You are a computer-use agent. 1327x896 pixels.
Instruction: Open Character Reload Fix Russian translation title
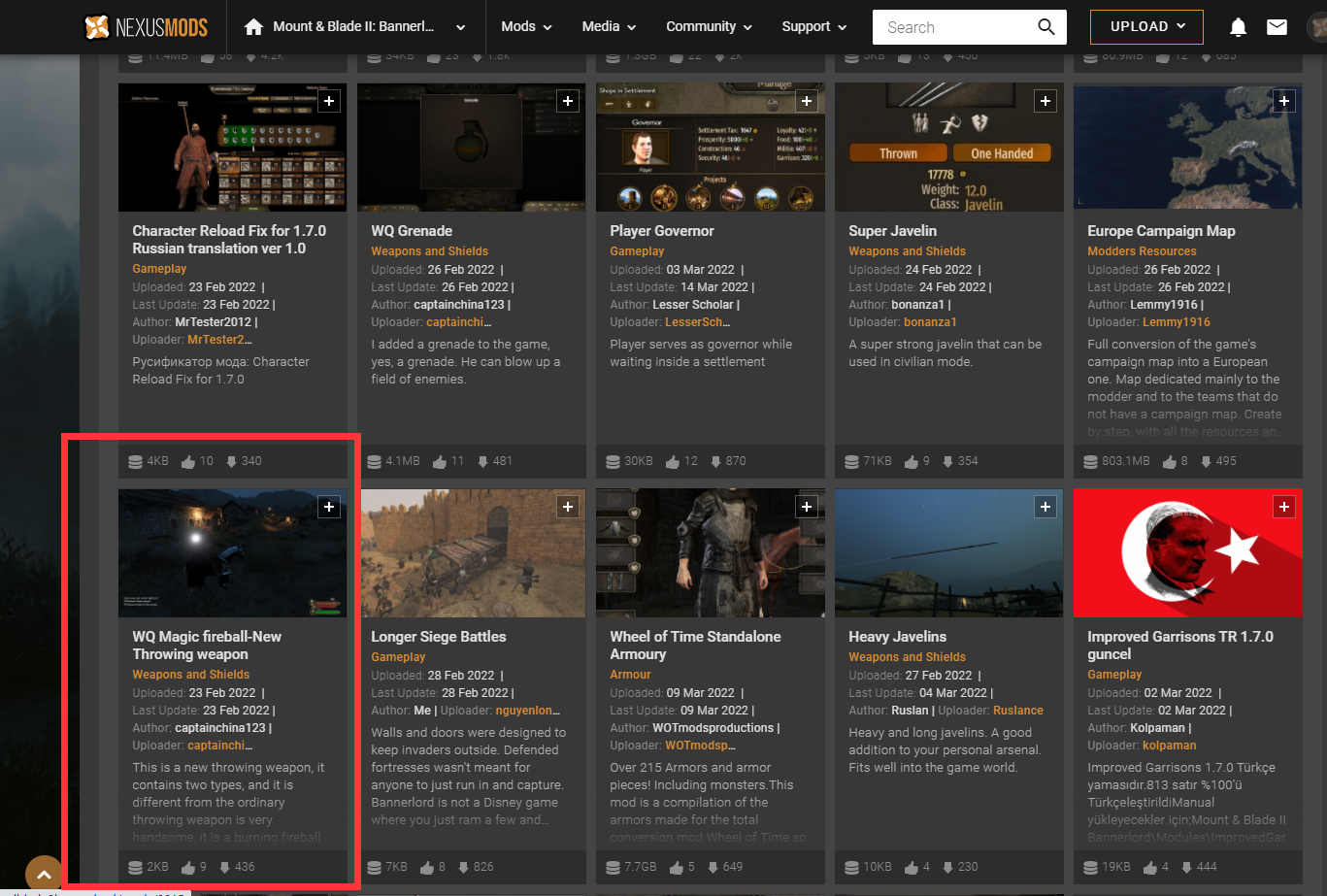tap(229, 240)
